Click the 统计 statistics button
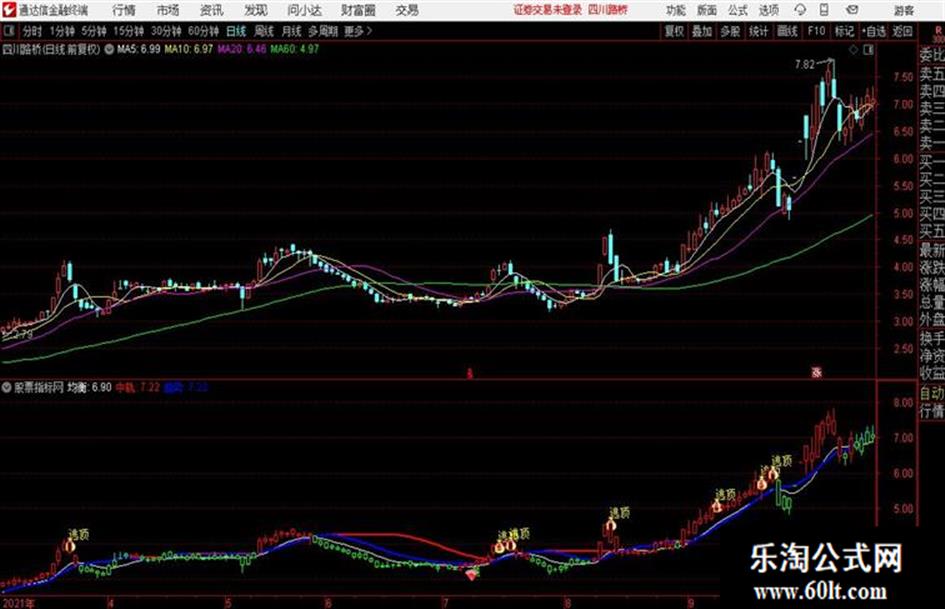Viewport: 945px width, 609px height. [x=759, y=31]
